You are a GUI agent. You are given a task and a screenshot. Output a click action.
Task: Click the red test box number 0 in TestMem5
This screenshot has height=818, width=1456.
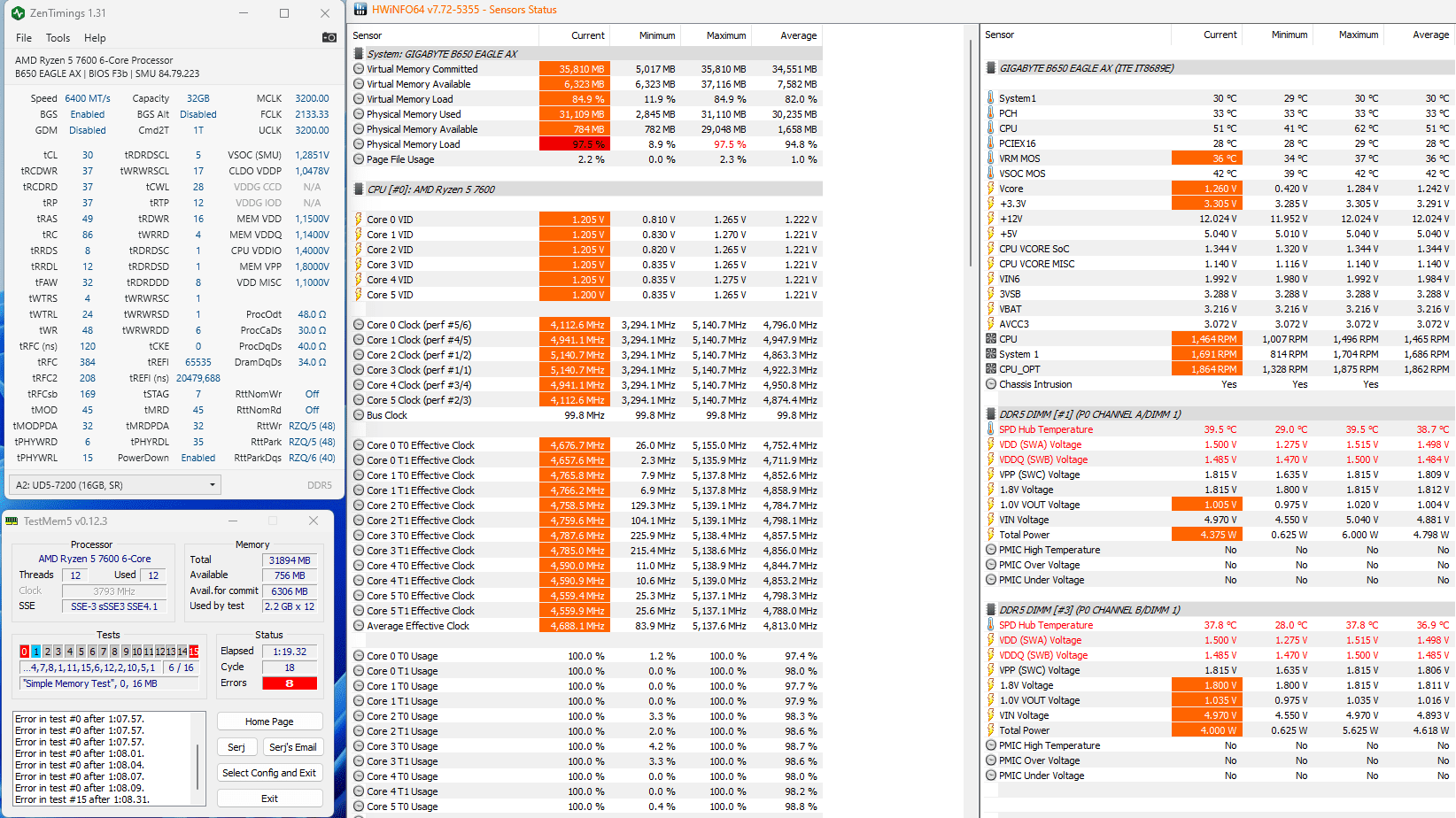coord(24,652)
